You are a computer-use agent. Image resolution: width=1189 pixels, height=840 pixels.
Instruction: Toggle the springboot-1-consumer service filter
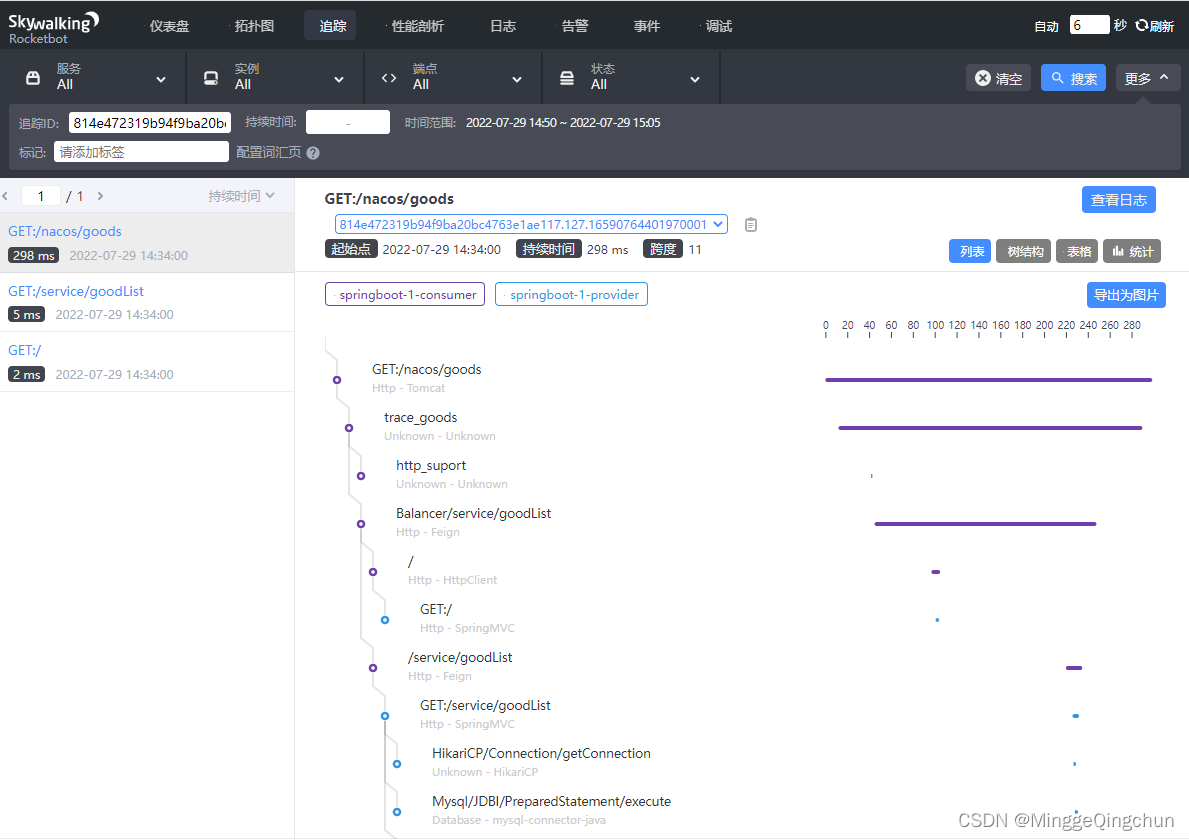pos(405,295)
